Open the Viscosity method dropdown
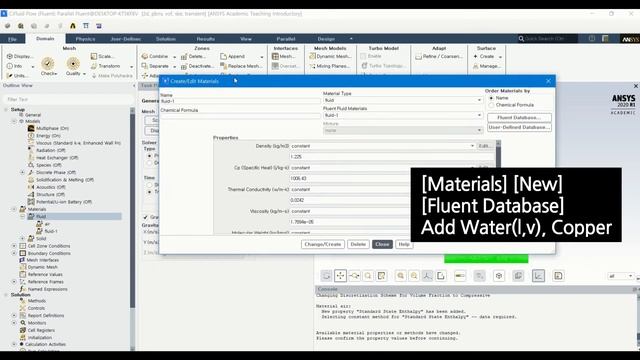 350,211
